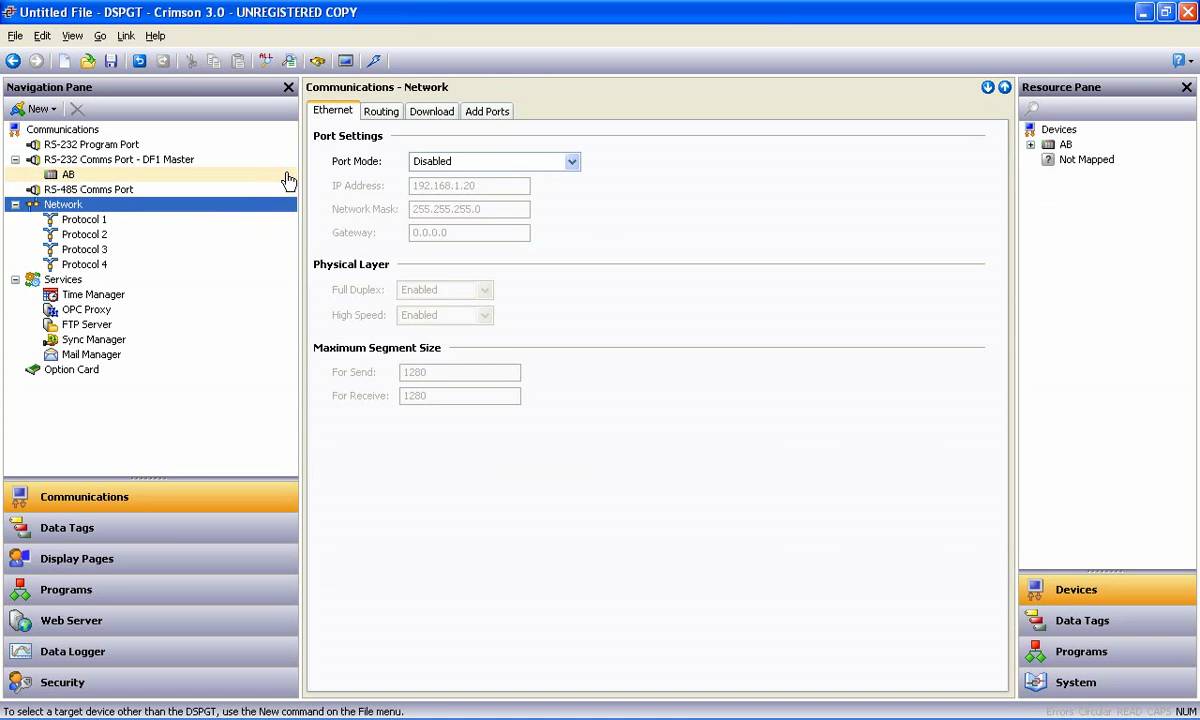Open the Full Duplex dropdown

(485, 290)
